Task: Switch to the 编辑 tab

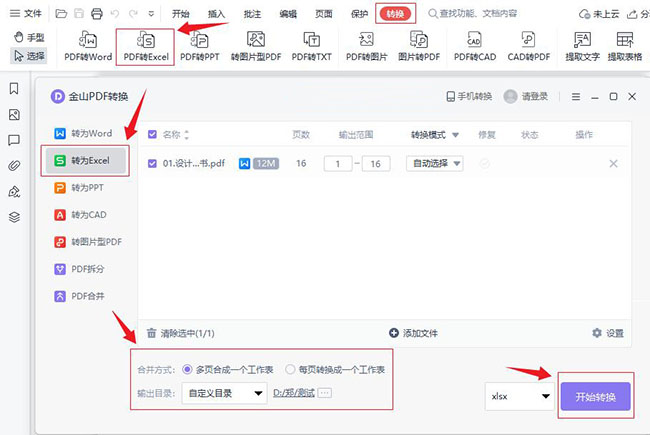Action: [x=288, y=14]
